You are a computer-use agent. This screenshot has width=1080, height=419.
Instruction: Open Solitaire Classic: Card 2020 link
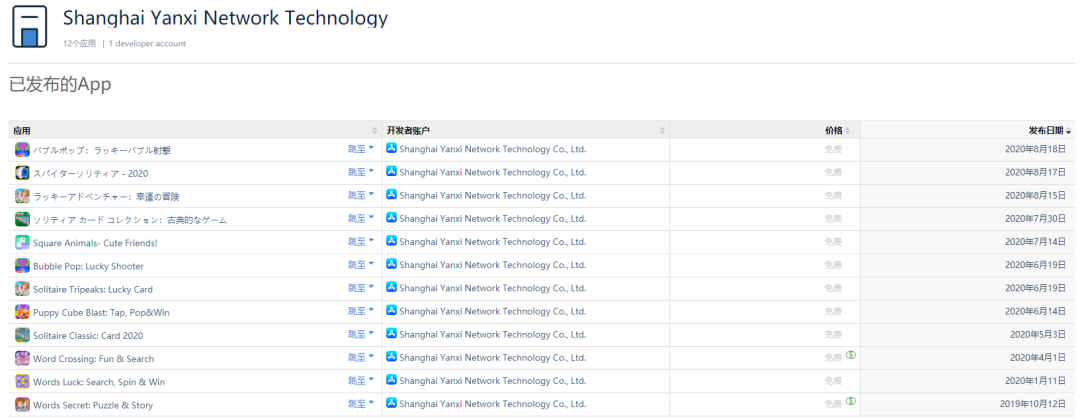click(88, 335)
